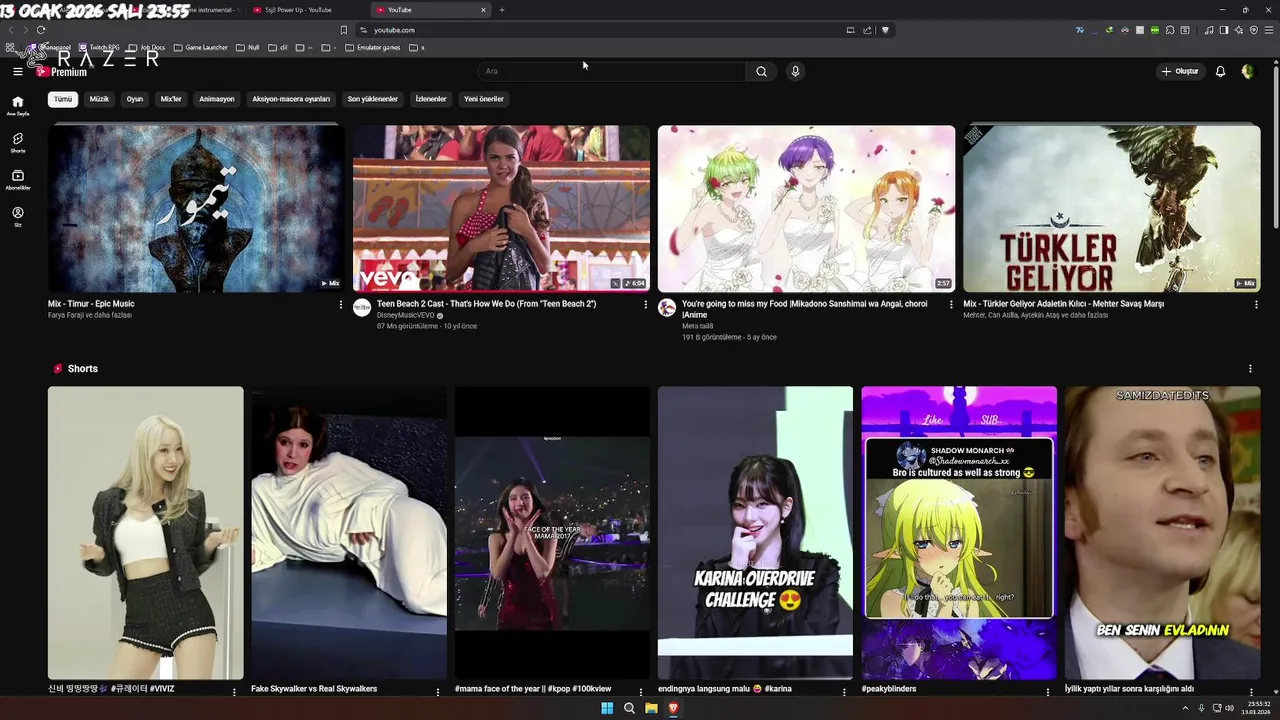Open Emulator games bookmark folder
The width and height of the screenshot is (1280, 720).
point(372,47)
